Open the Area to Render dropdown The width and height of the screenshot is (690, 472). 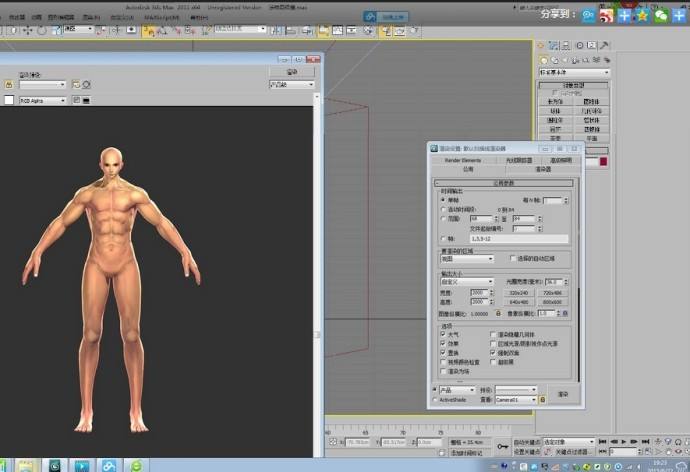tap(469, 258)
